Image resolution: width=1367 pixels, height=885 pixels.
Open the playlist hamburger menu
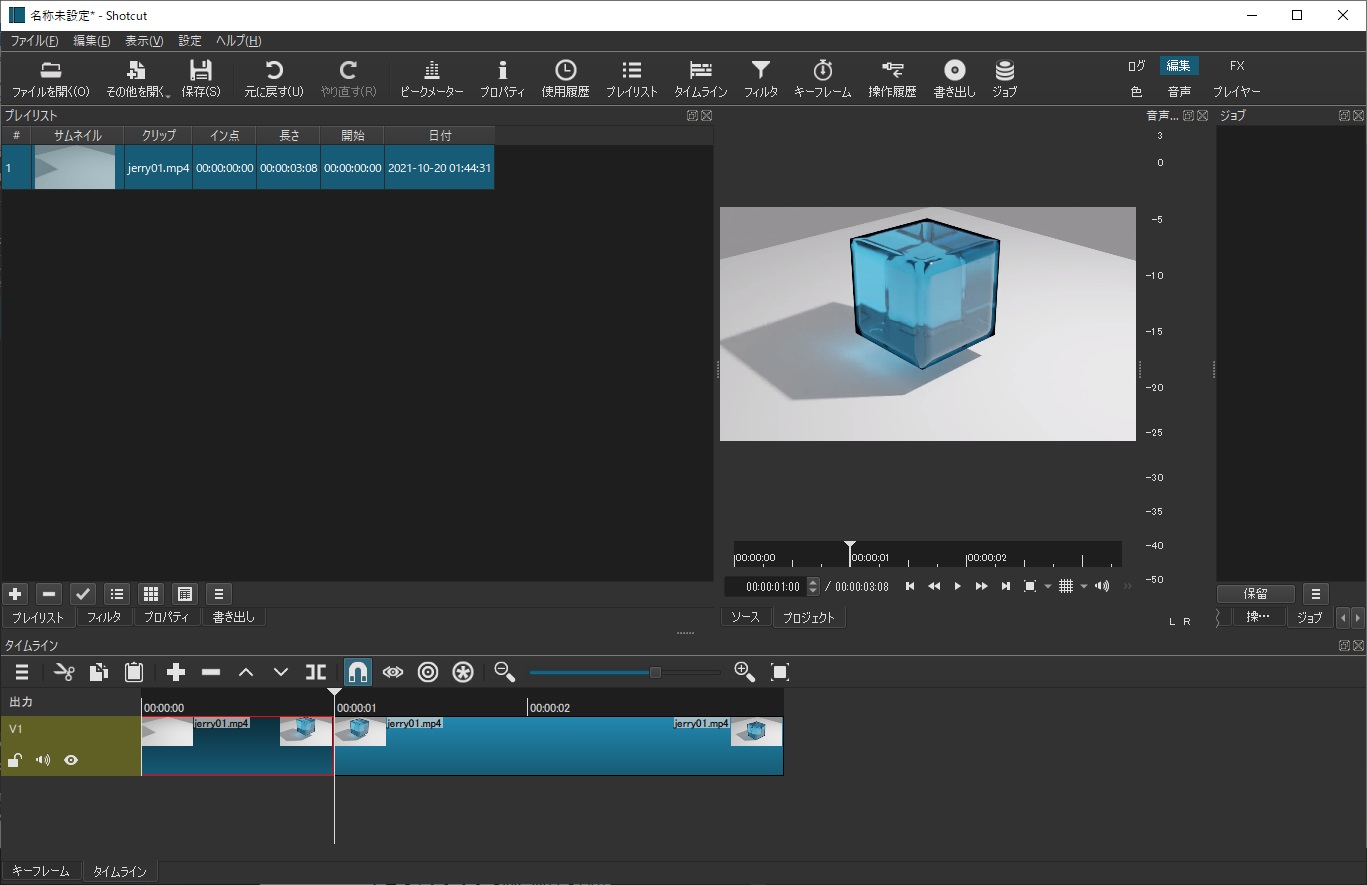point(219,594)
